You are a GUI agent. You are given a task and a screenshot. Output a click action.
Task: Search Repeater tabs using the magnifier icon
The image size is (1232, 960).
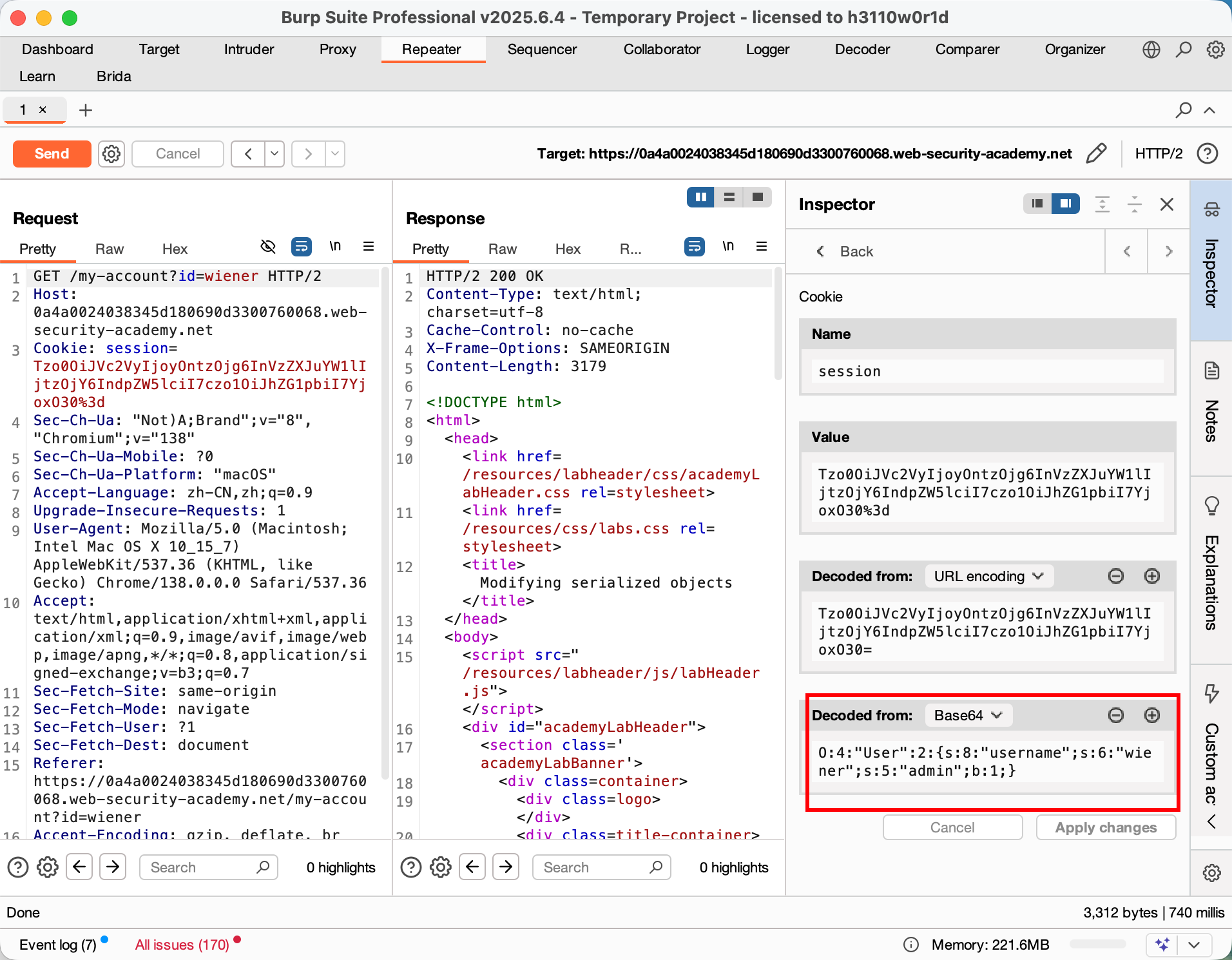1183,110
